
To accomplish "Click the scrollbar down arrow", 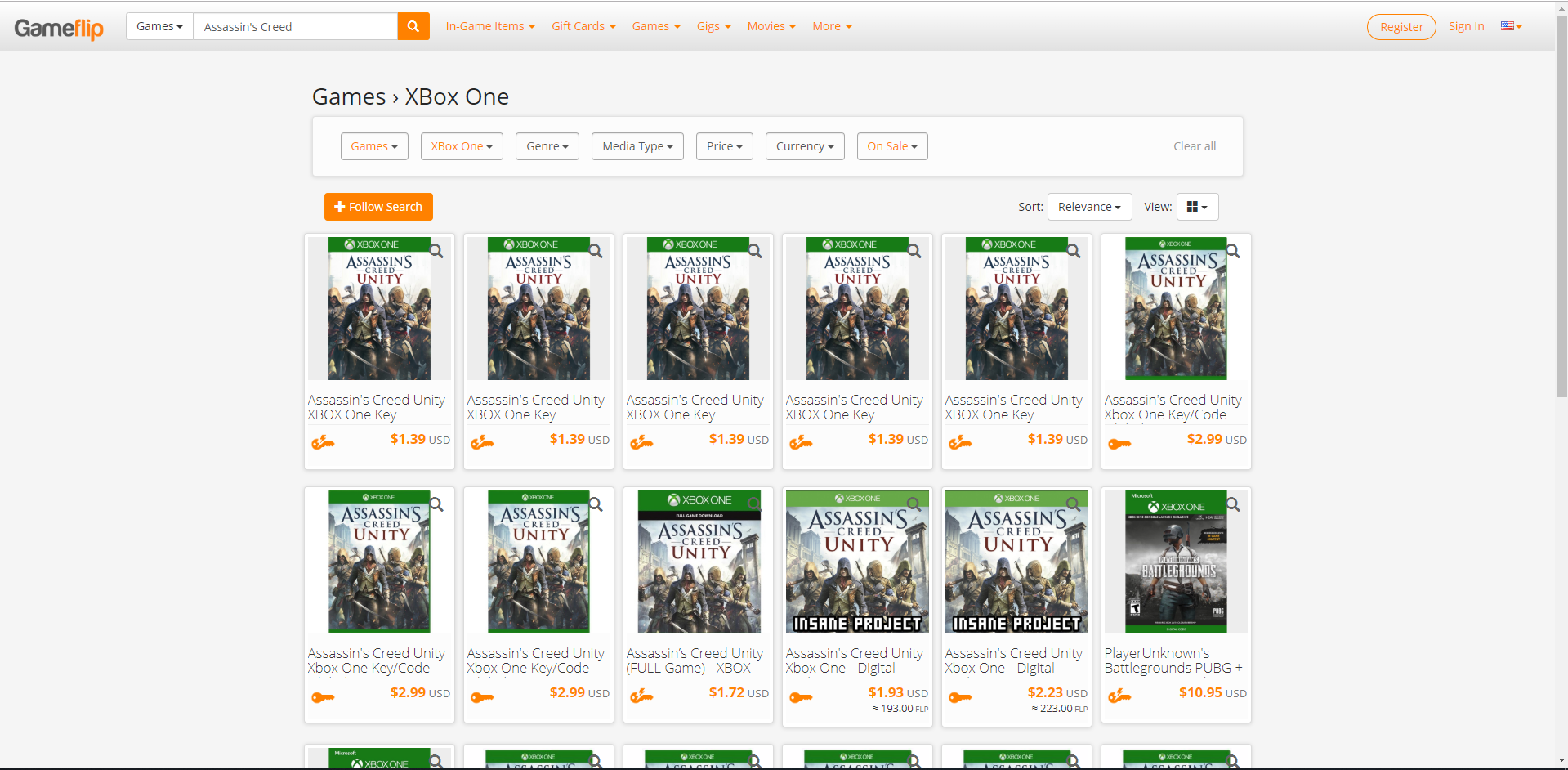I will [1561, 761].
